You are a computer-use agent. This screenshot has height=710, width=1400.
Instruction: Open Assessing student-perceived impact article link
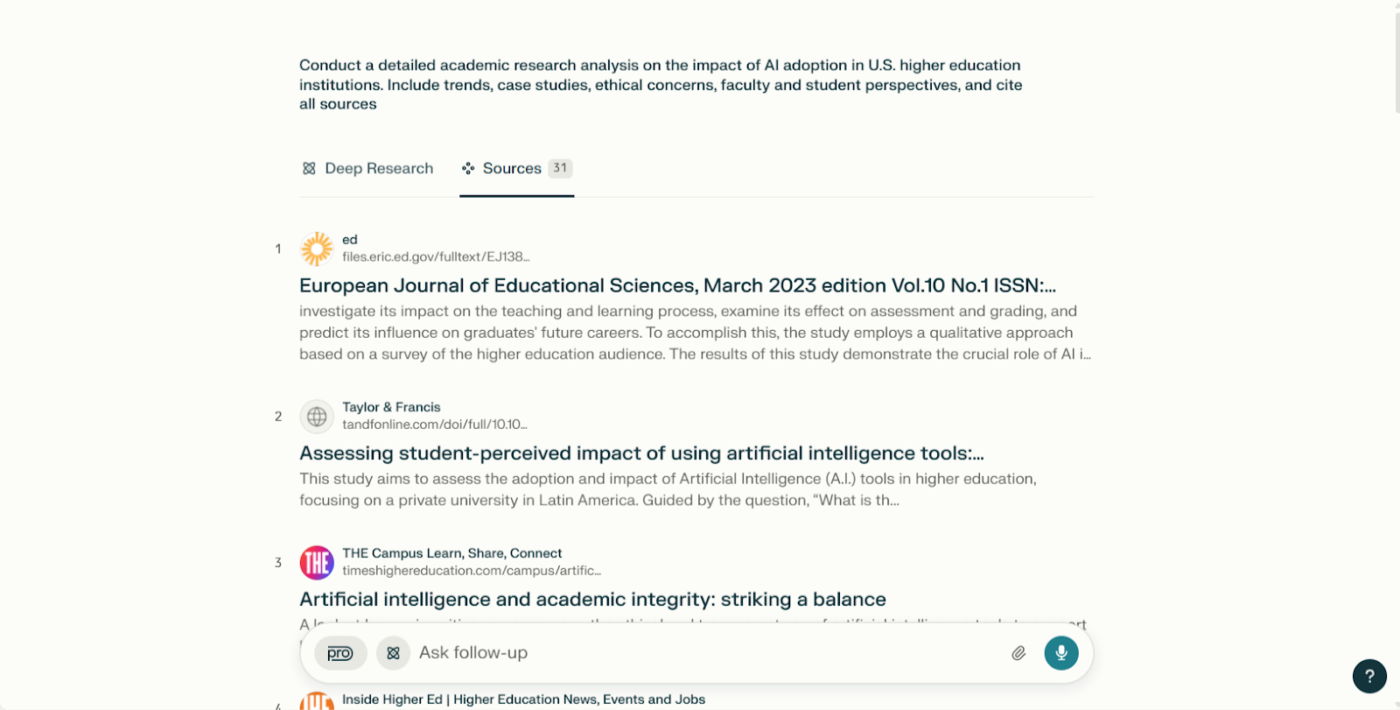pyautogui.click(x=642, y=453)
